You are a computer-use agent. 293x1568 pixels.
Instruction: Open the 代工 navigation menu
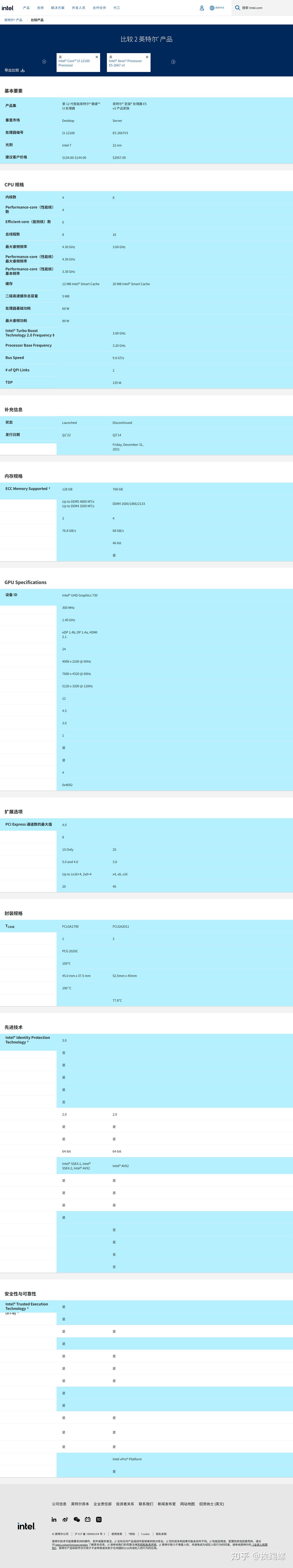117,8
